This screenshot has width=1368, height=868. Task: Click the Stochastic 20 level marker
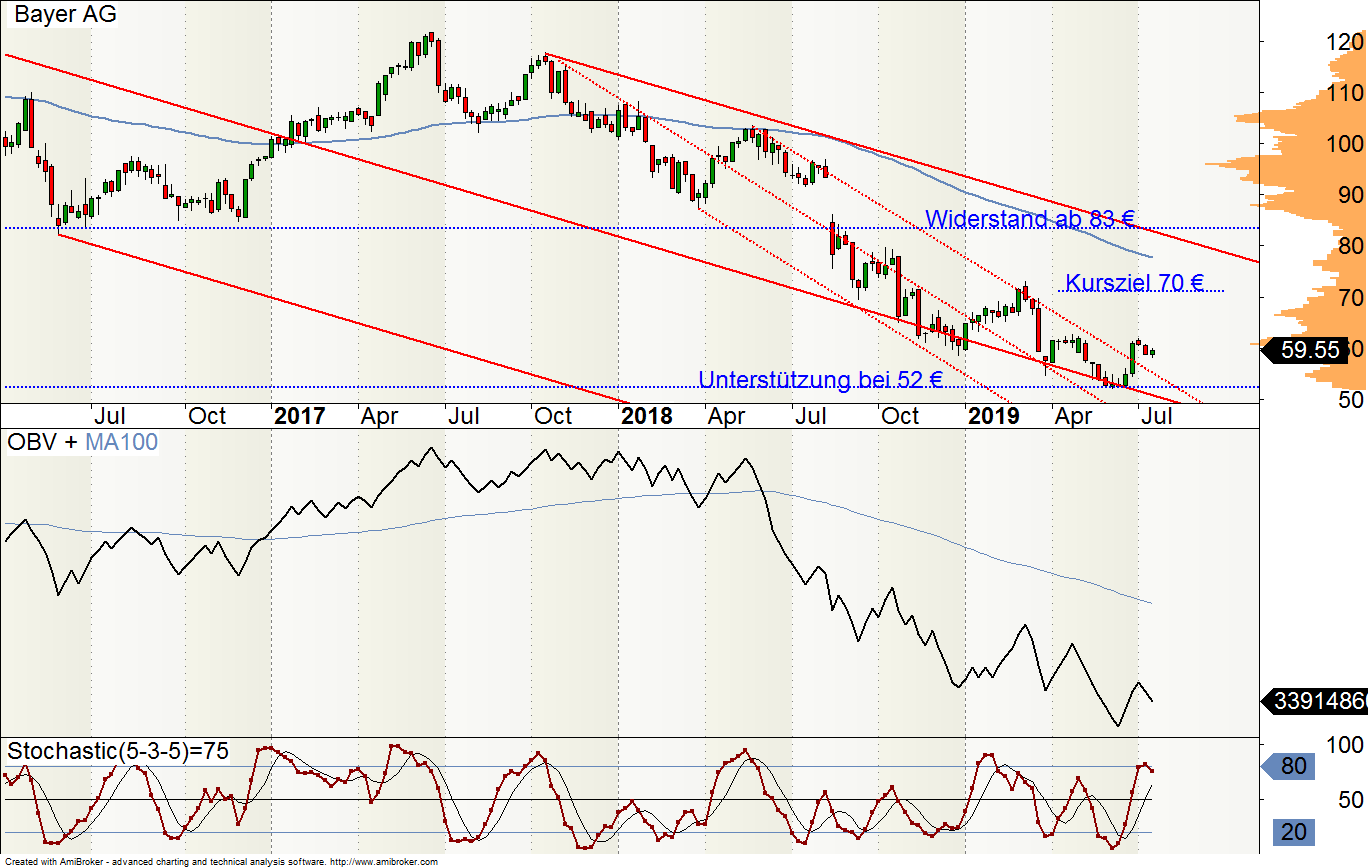click(1293, 831)
